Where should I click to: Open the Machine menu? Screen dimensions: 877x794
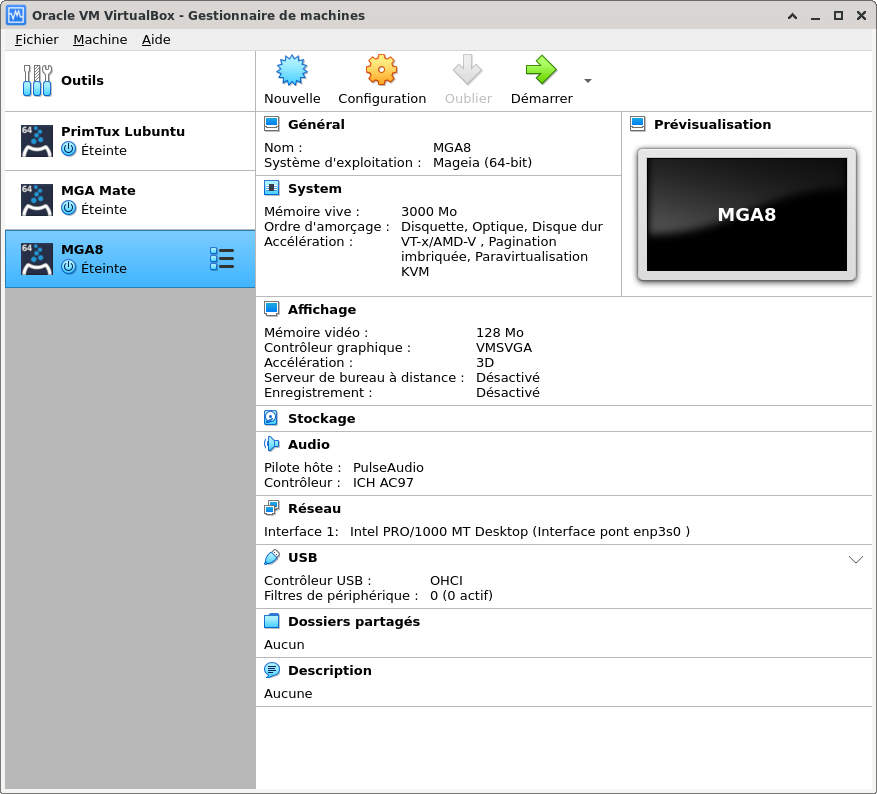pyautogui.click(x=100, y=40)
